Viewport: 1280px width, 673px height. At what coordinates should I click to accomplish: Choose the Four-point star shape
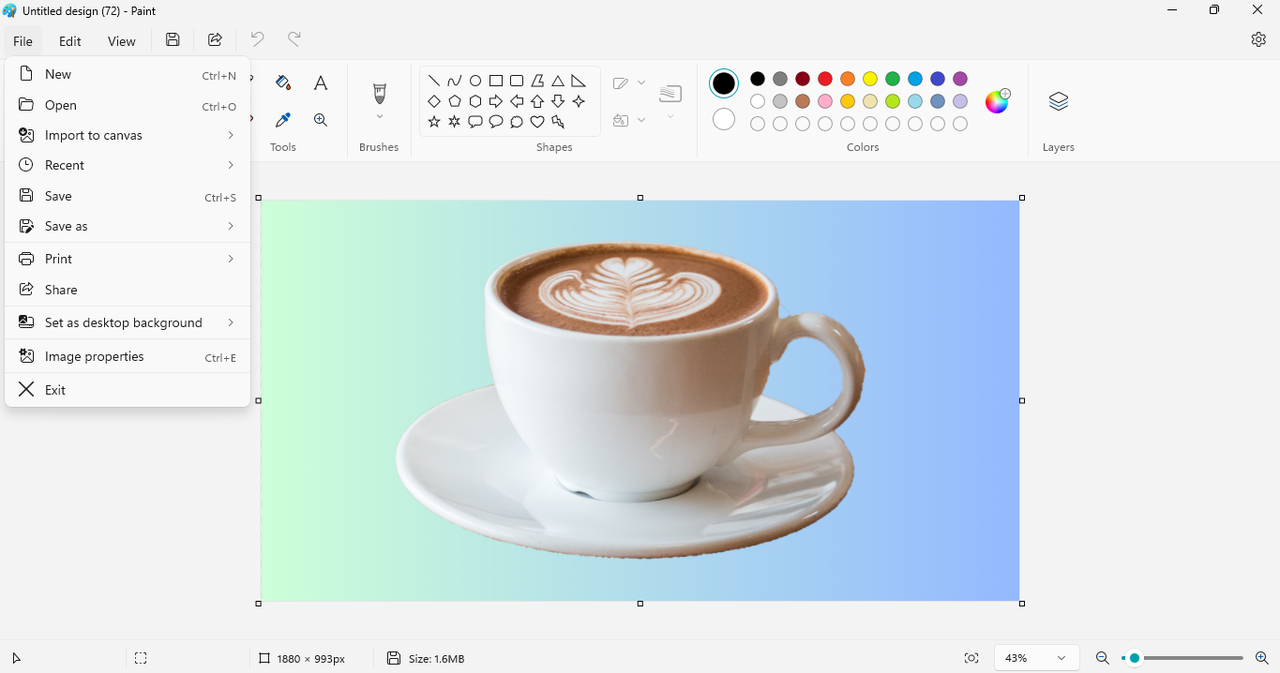pyautogui.click(x=578, y=101)
